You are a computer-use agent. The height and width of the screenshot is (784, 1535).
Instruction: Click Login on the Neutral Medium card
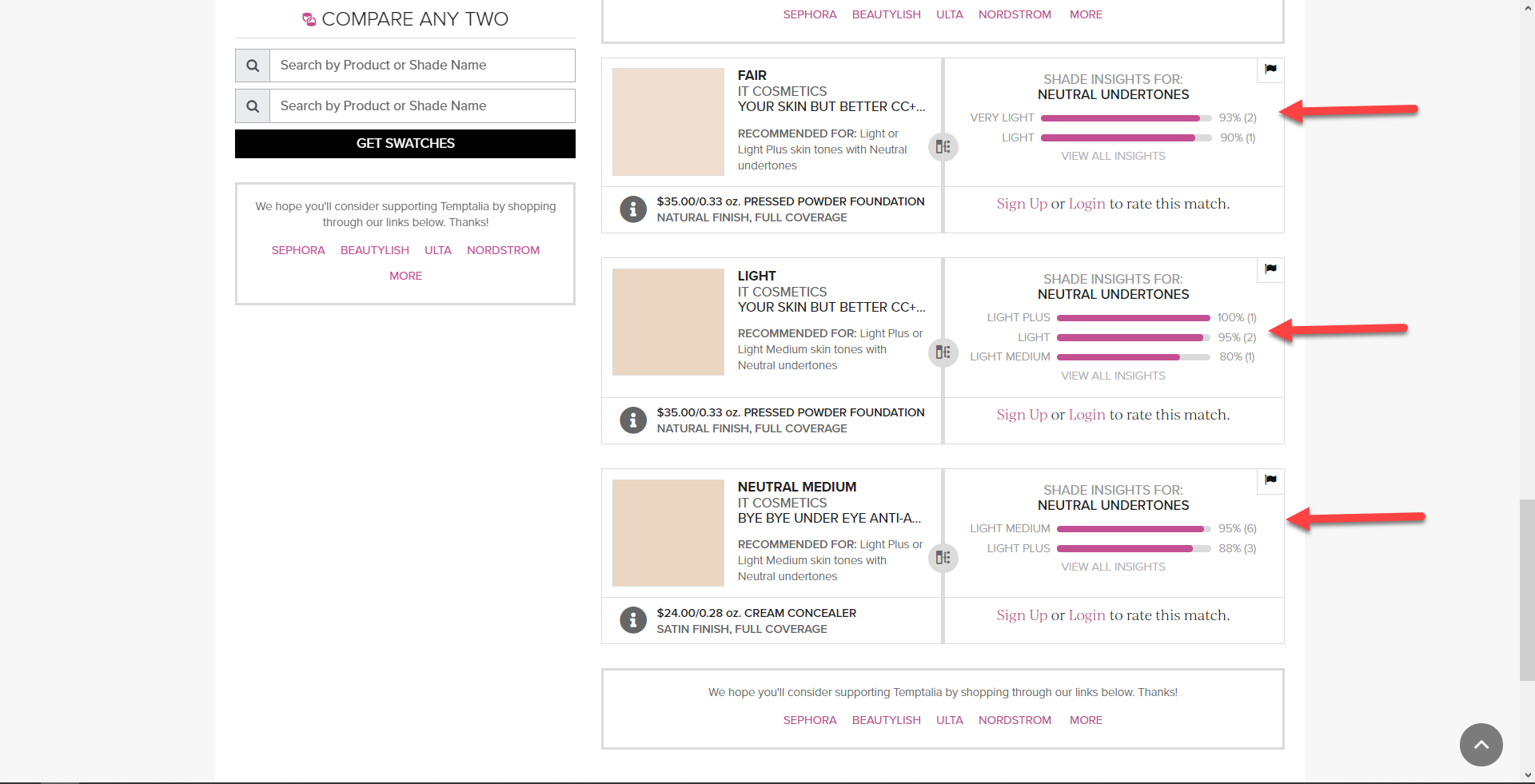click(x=1086, y=615)
